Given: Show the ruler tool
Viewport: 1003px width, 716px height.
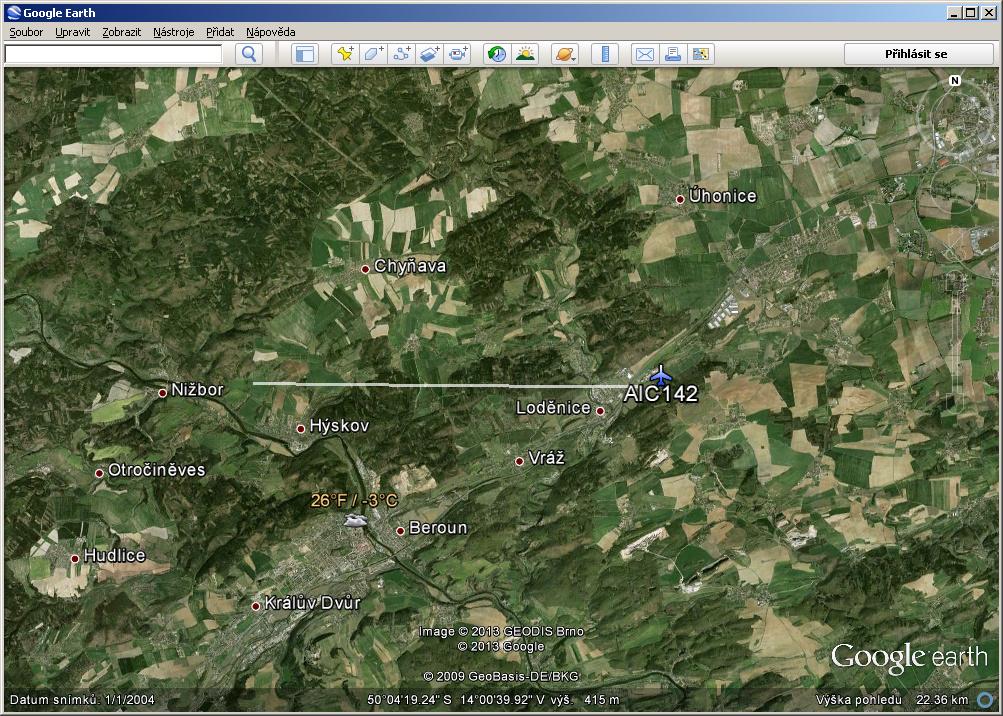Looking at the screenshot, I should tap(604, 54).
